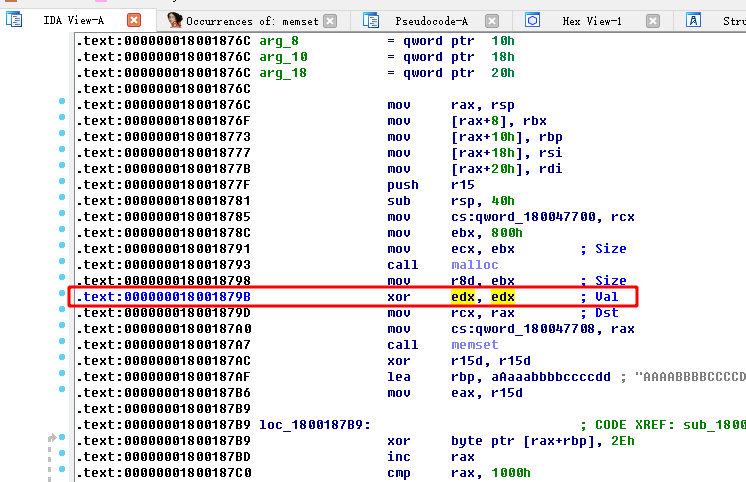Click first highlighted edx operand in xor

(463, 297)
